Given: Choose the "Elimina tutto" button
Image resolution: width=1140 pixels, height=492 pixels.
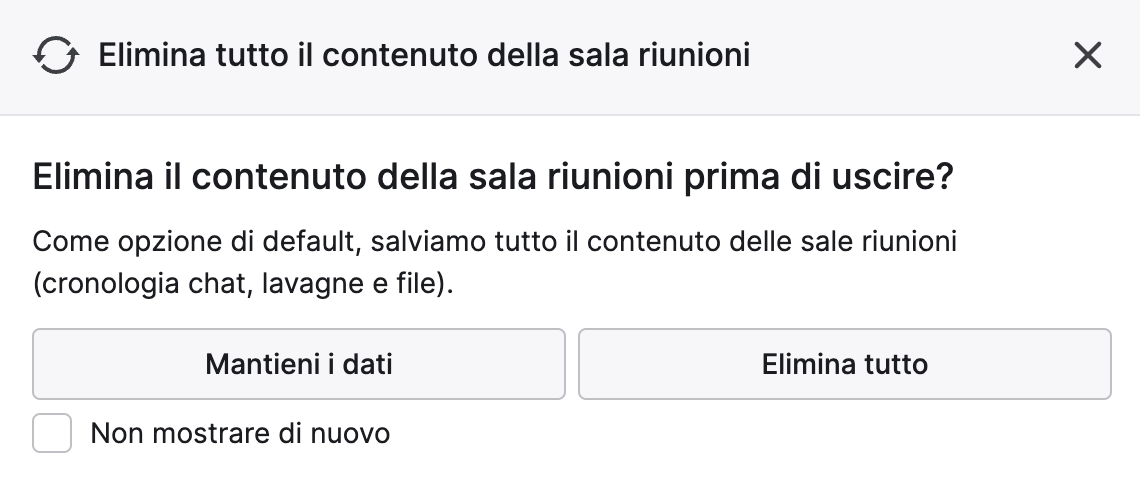Looking at the screenshot, I should 845,364.
